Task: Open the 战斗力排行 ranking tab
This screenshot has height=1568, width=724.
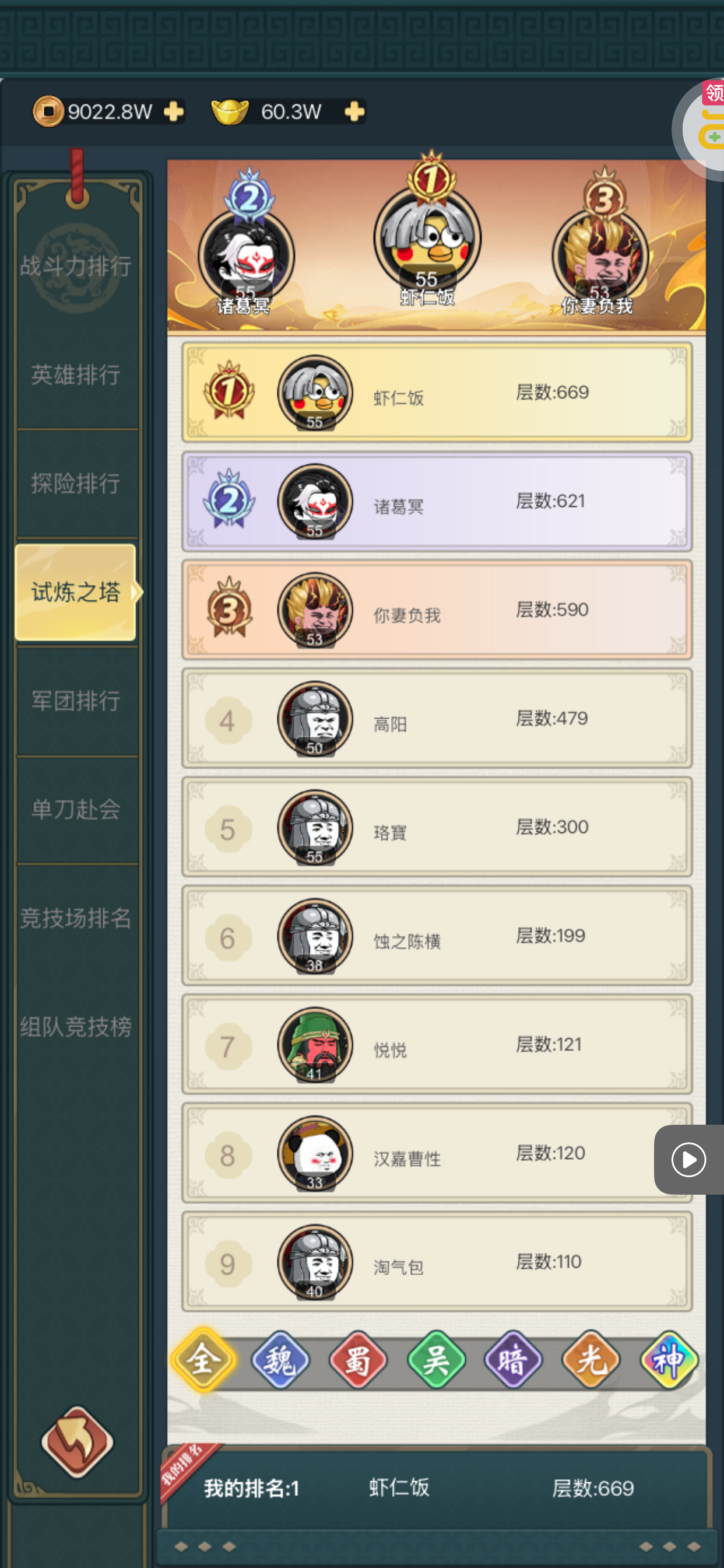Action: click(76, 266)
